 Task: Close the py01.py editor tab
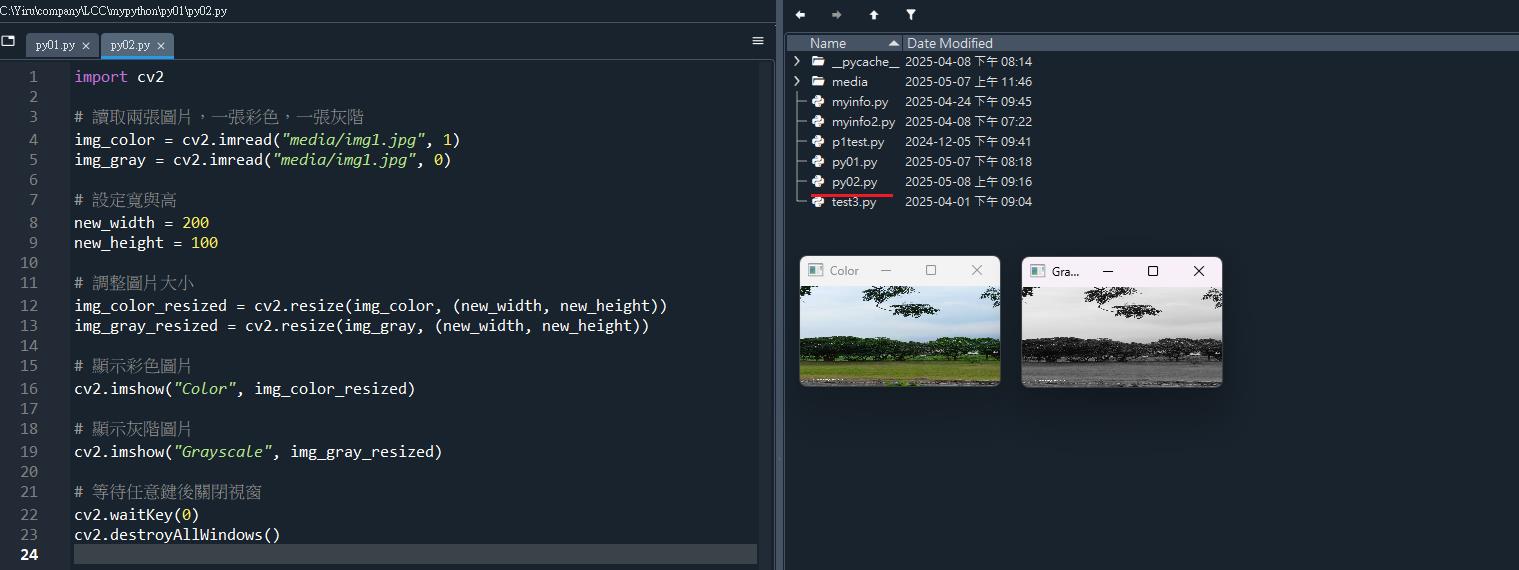(86, 46)
